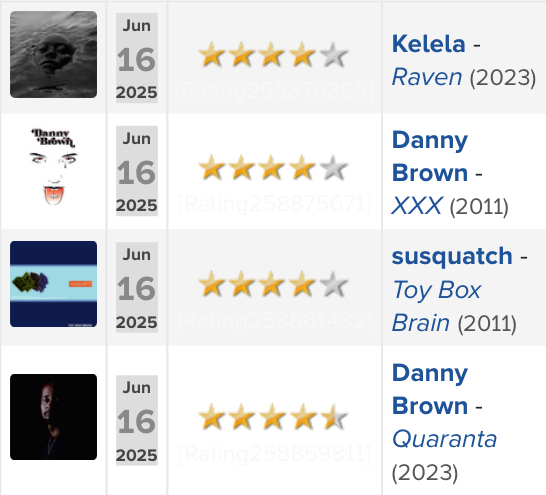Image resolution: width=546 pixels, height=495 pixels.
Task: Click the fifth star on Toy Box Brain's rating
Action: tap(334, 284)
